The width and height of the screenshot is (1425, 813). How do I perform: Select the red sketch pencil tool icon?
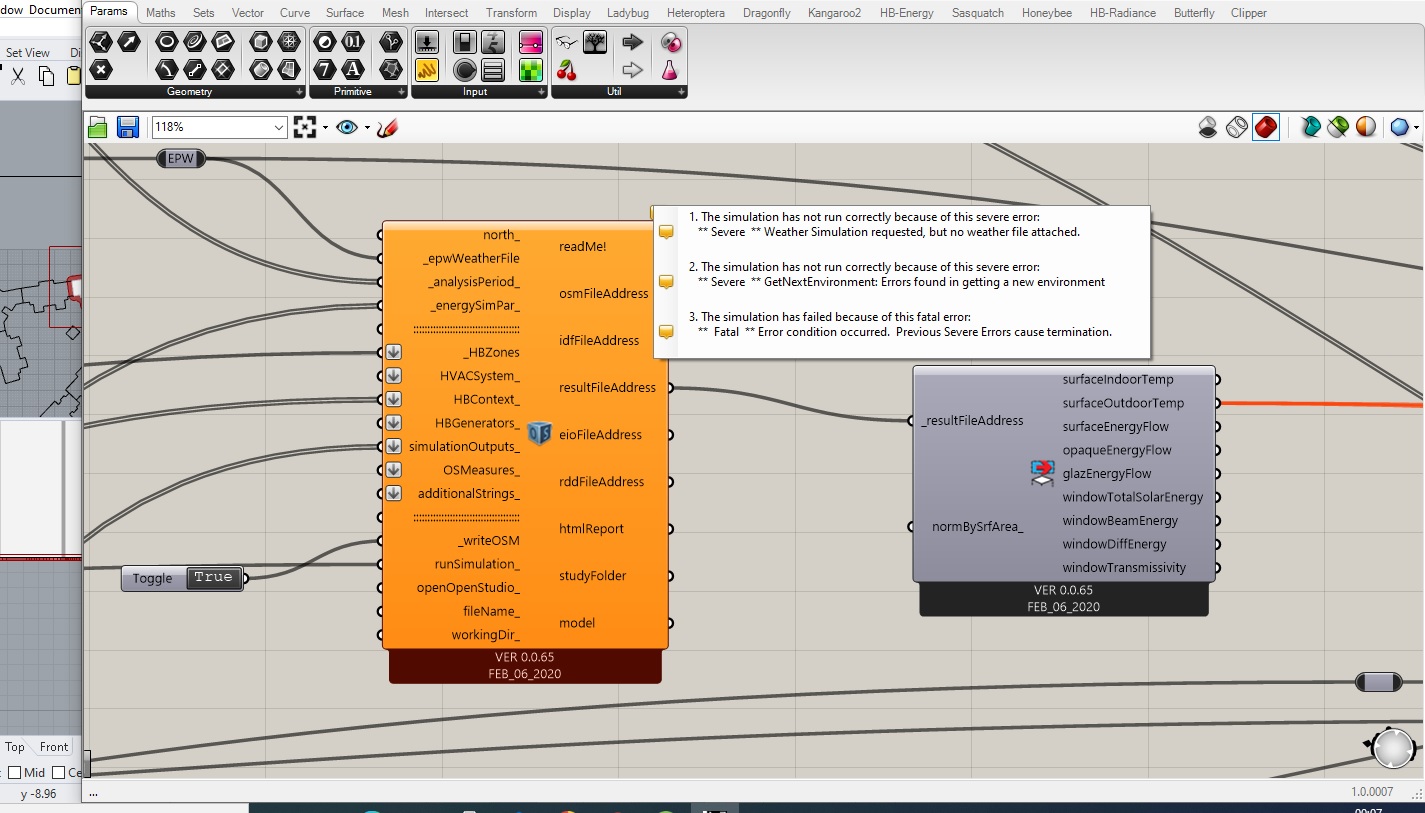[388, 128]
